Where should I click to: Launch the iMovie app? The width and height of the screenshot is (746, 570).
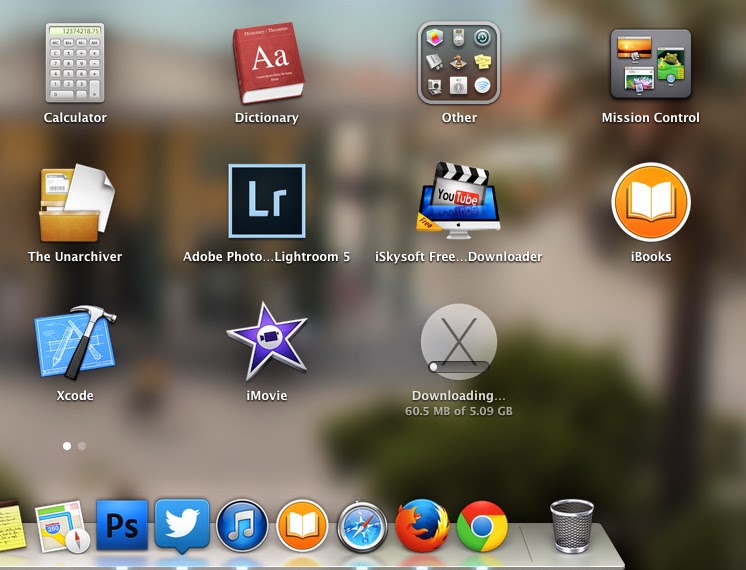coord(267,342)
